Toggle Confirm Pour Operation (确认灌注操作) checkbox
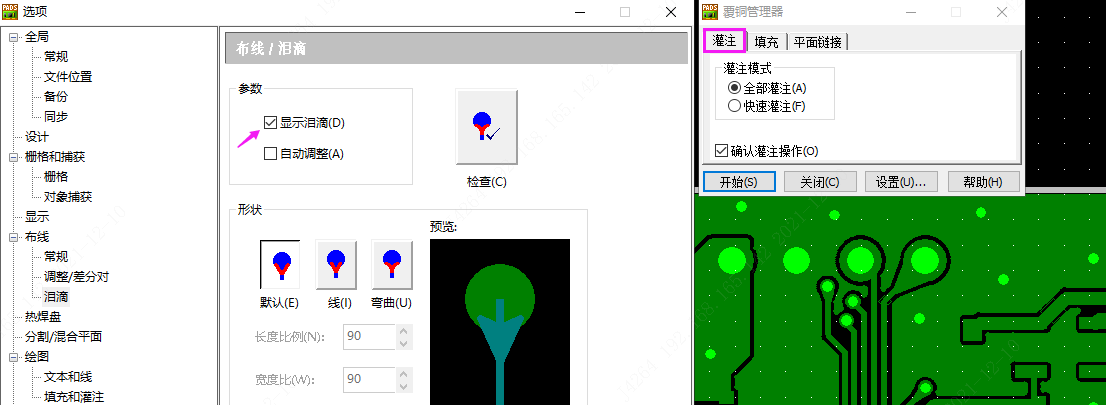 (721, 151)
